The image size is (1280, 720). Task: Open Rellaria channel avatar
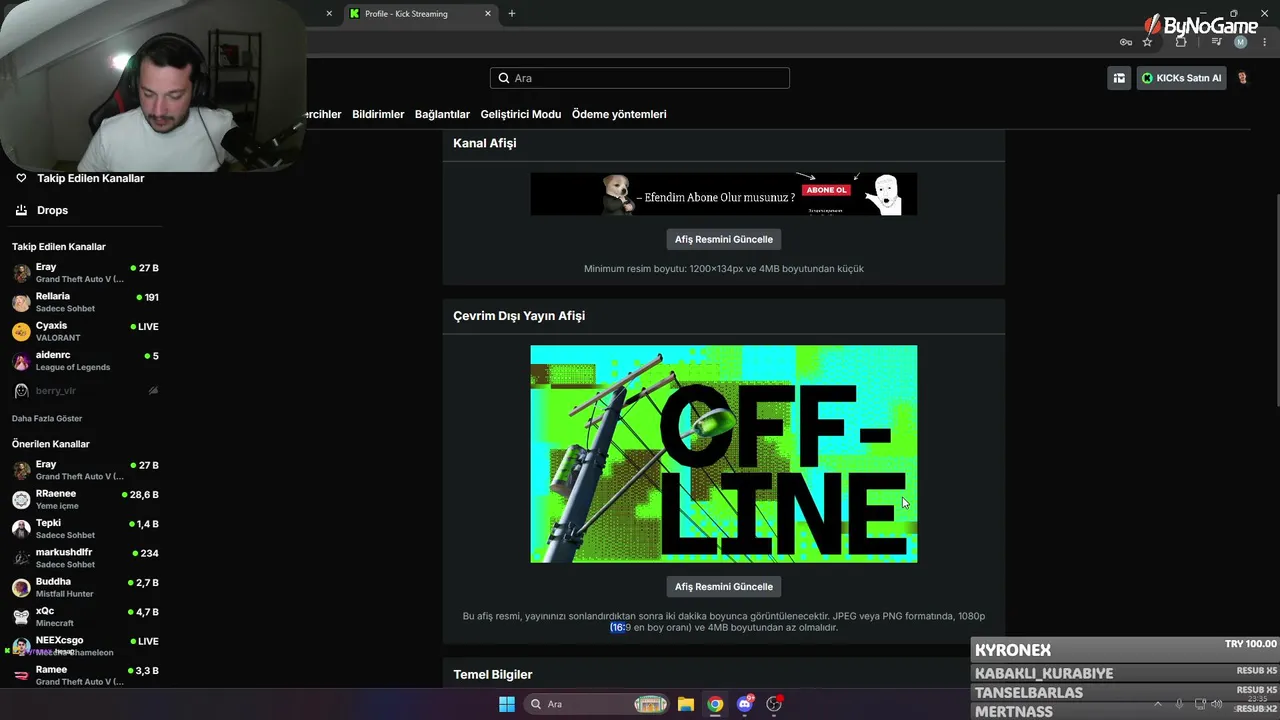(x=21, y=302)
